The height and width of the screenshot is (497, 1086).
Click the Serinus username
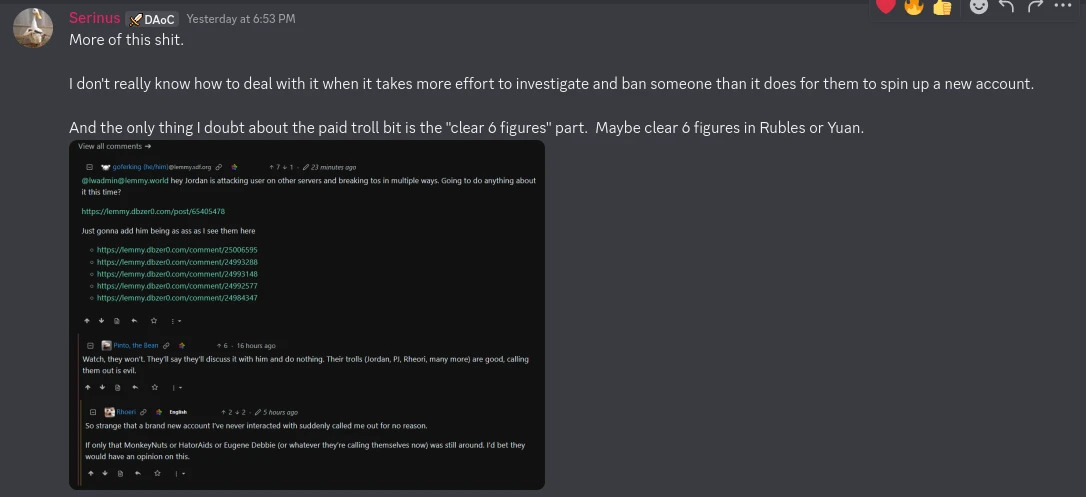(x=94, y=19)
